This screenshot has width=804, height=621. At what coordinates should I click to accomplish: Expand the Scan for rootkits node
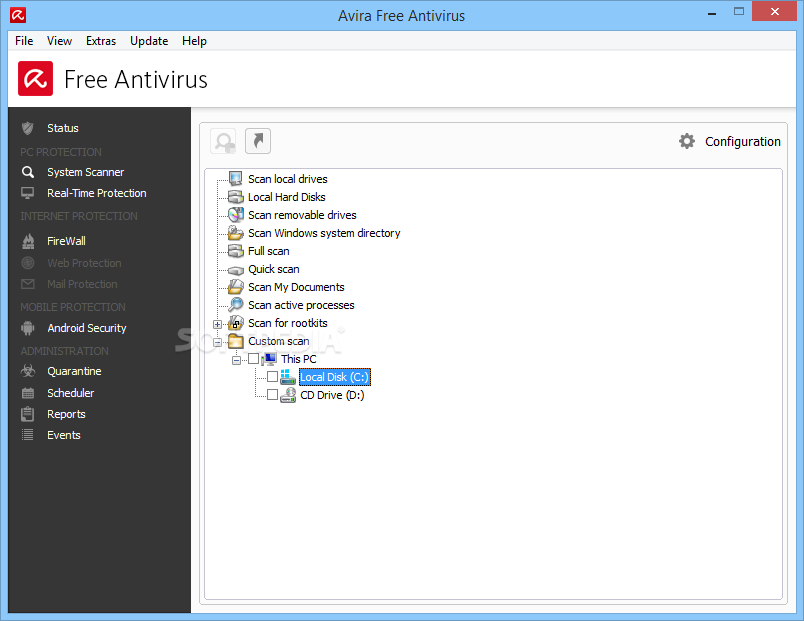[217, 324]
